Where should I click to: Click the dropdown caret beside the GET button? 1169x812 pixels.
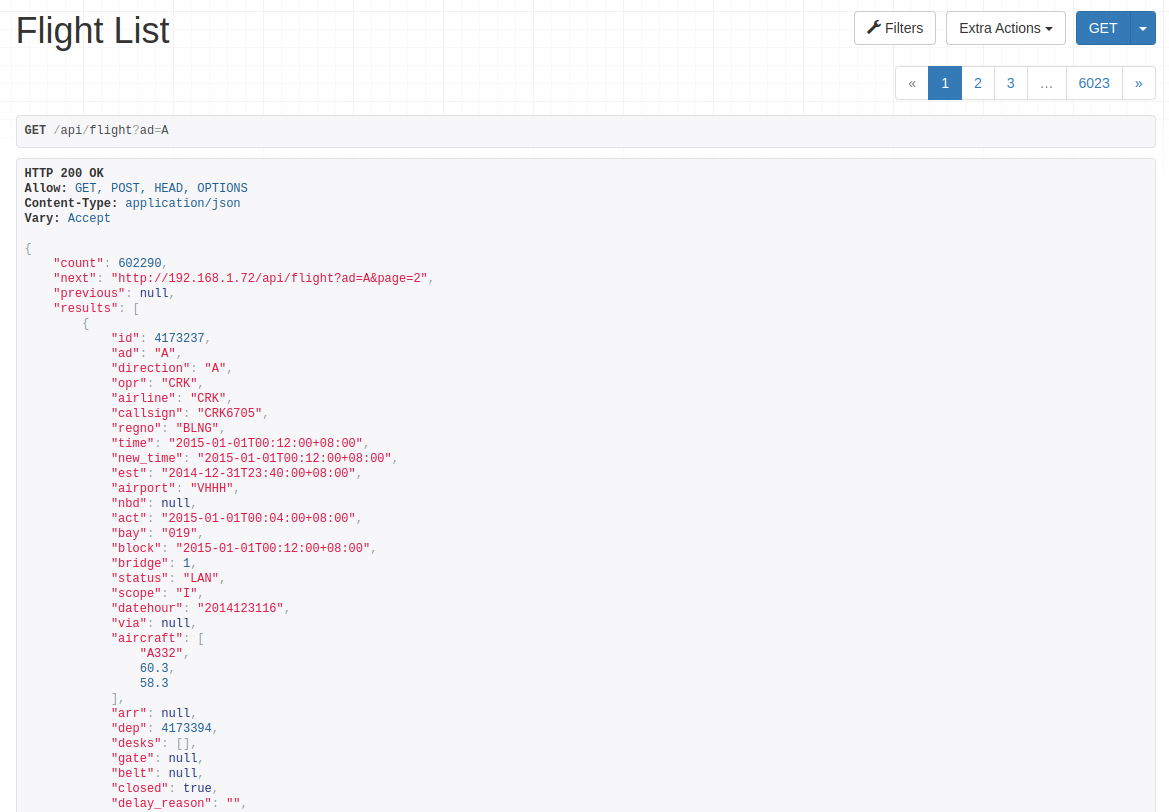(1141, 28)
